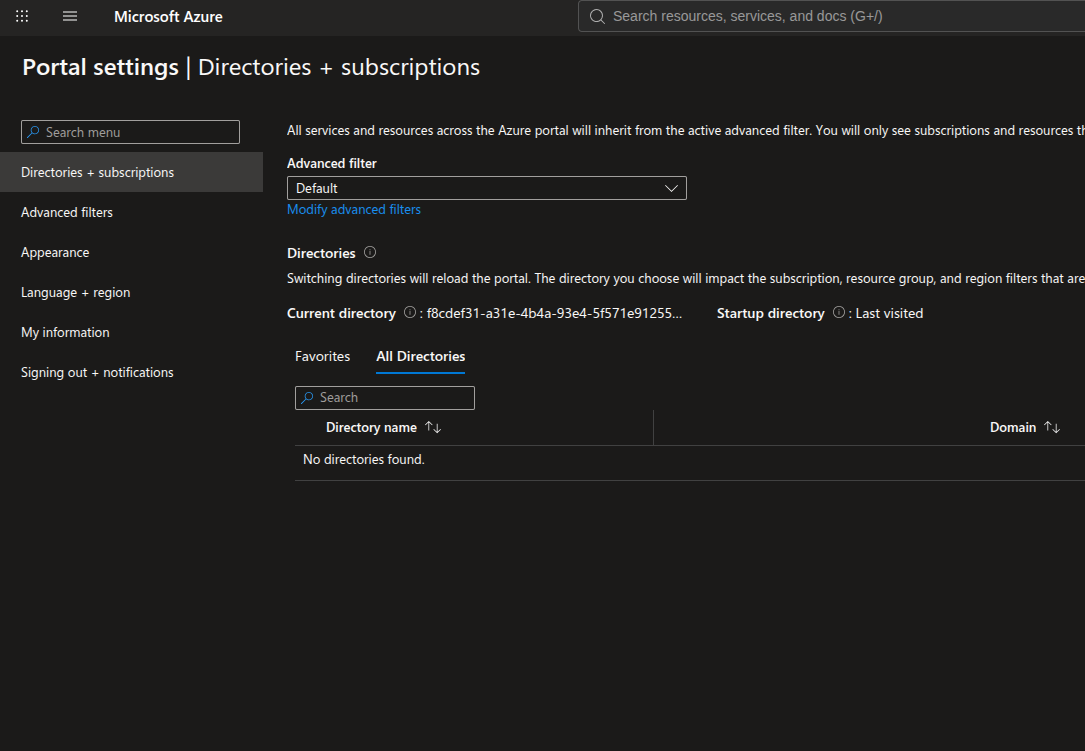
Task: Focus the Search menu input field
Action: pos(130,132)
